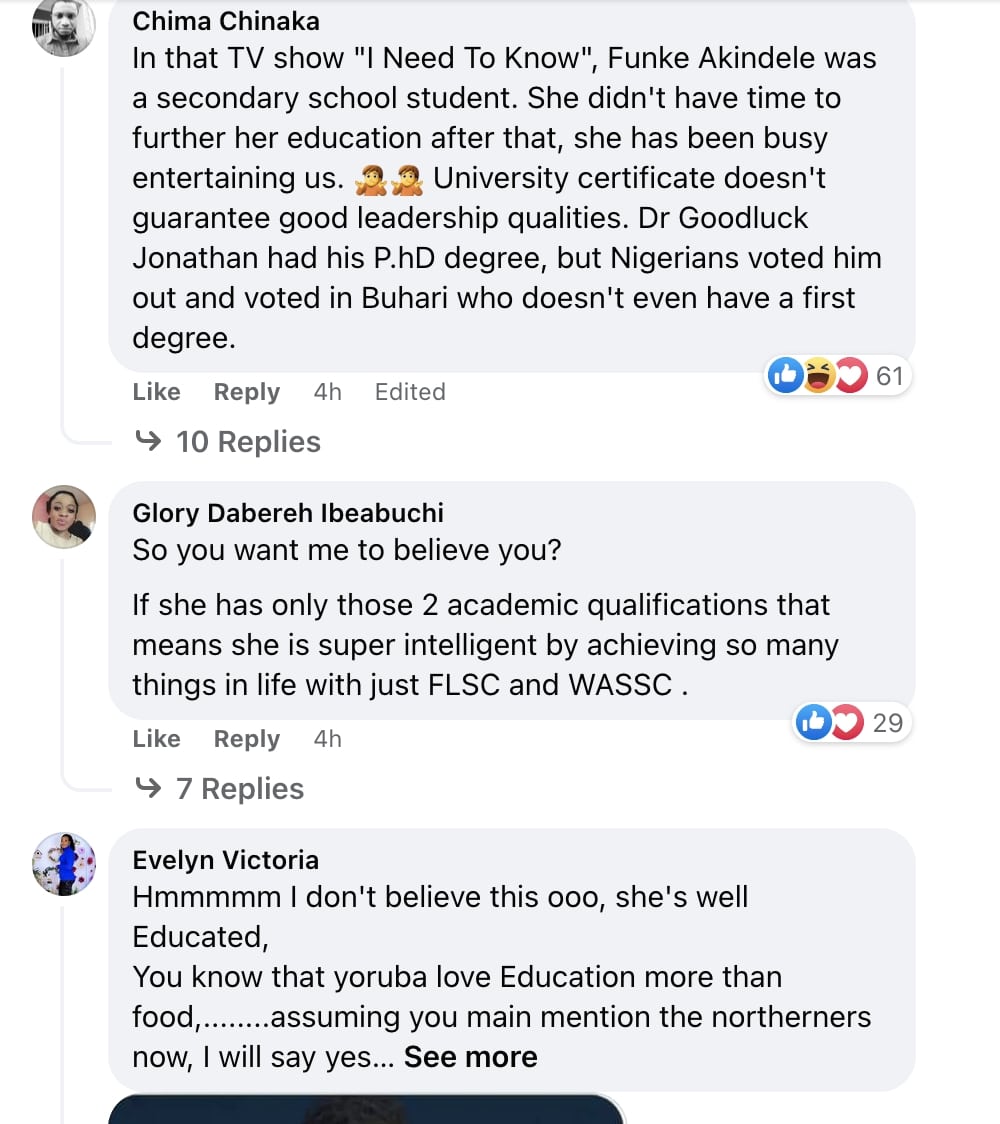Reply to Chima Chinaka's comment
Image resolution: width=1000 pixels, height=1124 pixels.
pyautogui.click(x=247, y=392)
